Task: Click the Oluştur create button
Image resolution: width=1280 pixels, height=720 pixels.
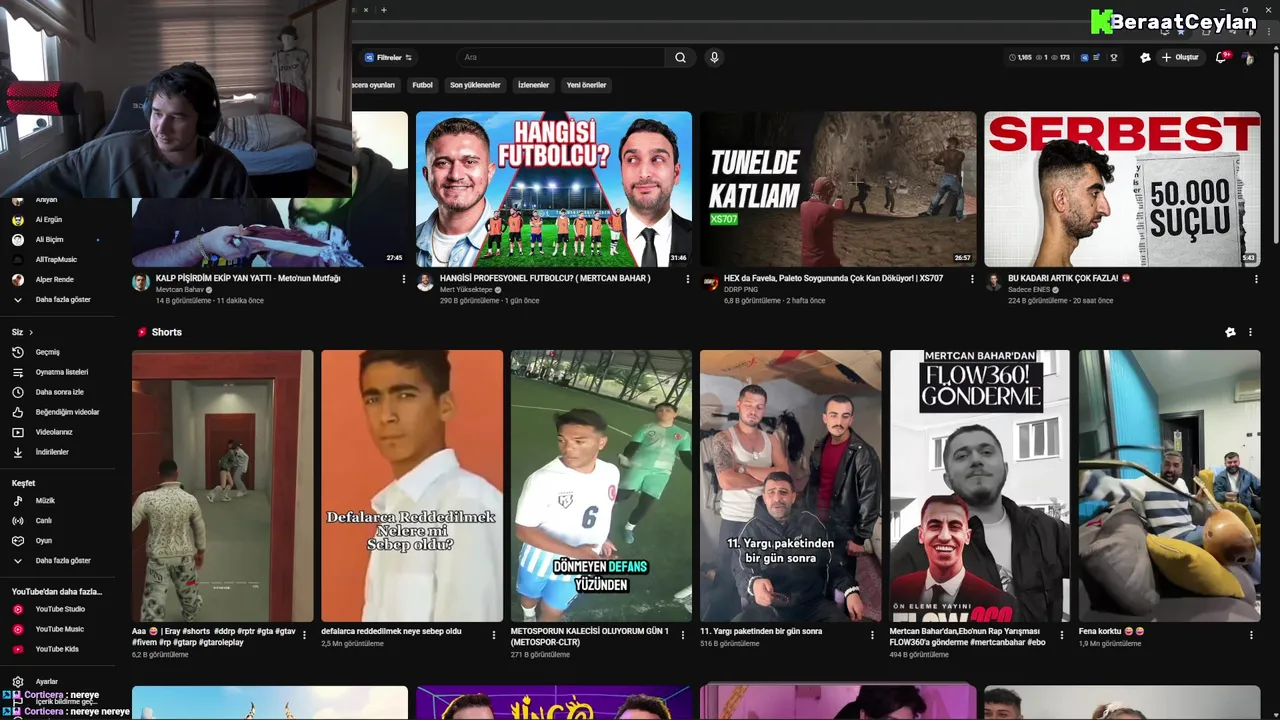Action: (1180, 57)
